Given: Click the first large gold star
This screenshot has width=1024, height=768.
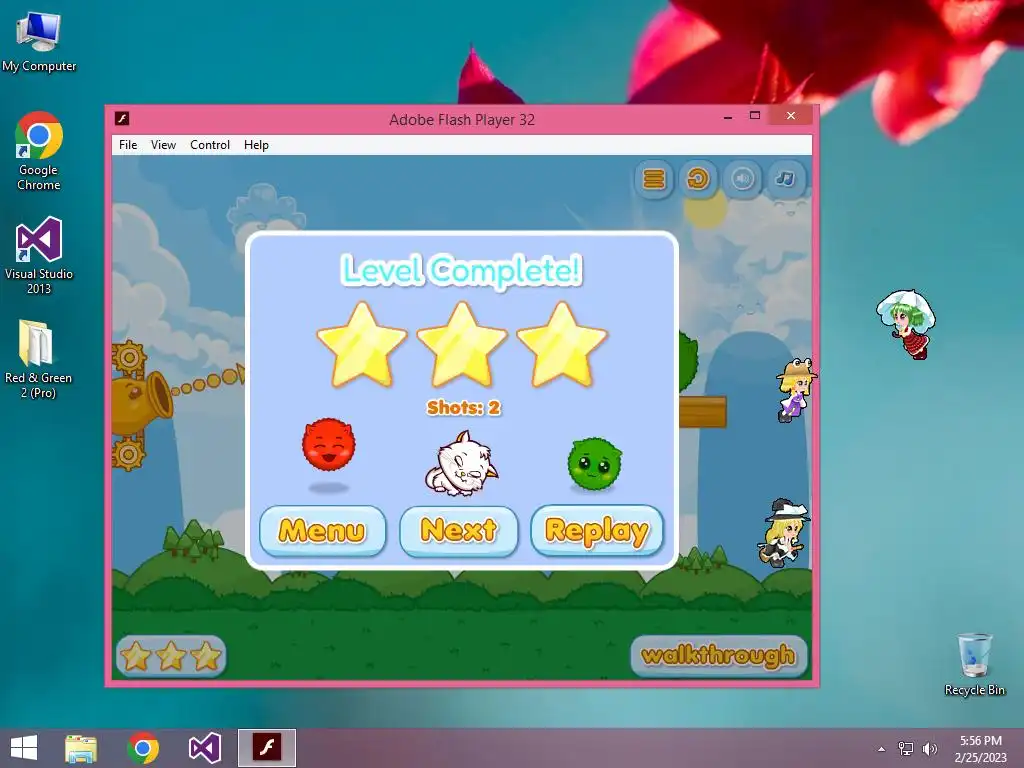Looking at the screenshot, I should (x=362, y=344).
